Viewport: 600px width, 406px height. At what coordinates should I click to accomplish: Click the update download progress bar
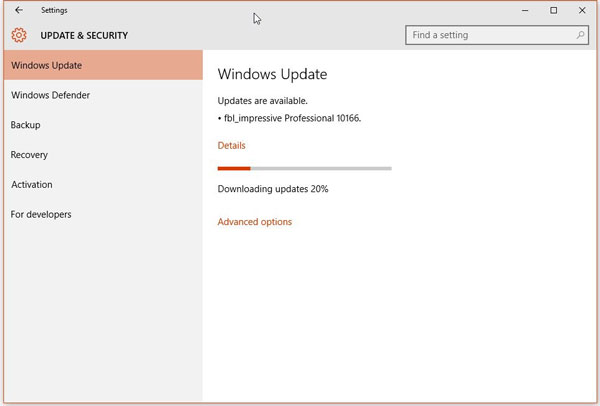pos(305,168)
